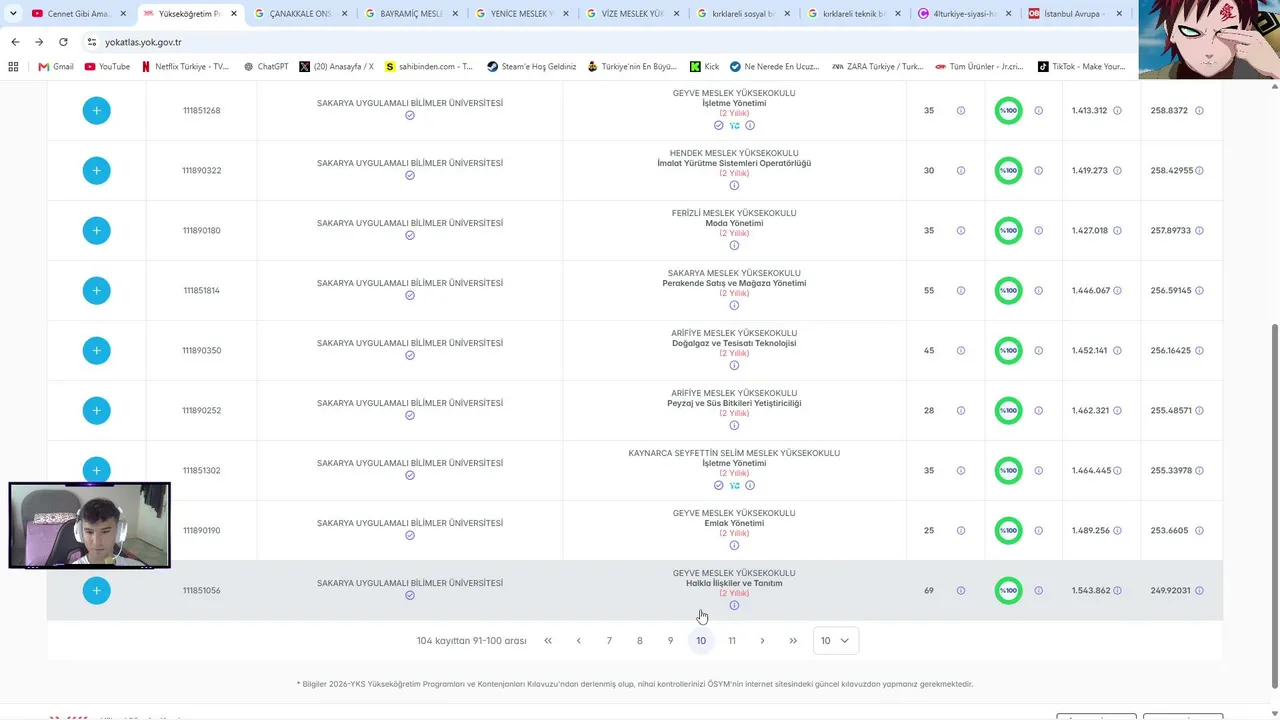Open the info icon under Doğalgaz ve Tesisatı Teknolojisi
The image size is (1280, 720).
pyautogui.click(x=734, y=365)
